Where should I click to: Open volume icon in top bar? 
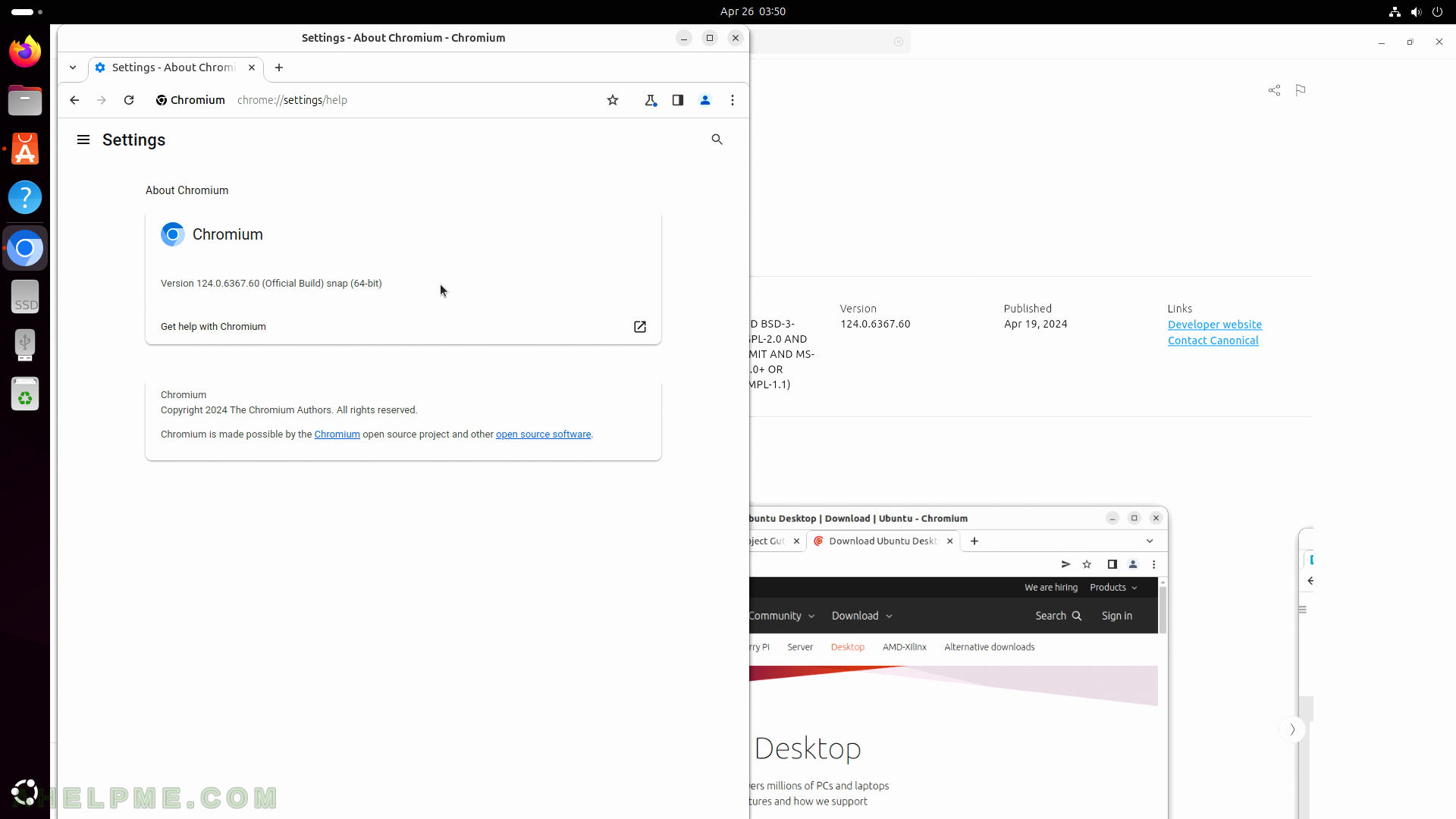1416,11
